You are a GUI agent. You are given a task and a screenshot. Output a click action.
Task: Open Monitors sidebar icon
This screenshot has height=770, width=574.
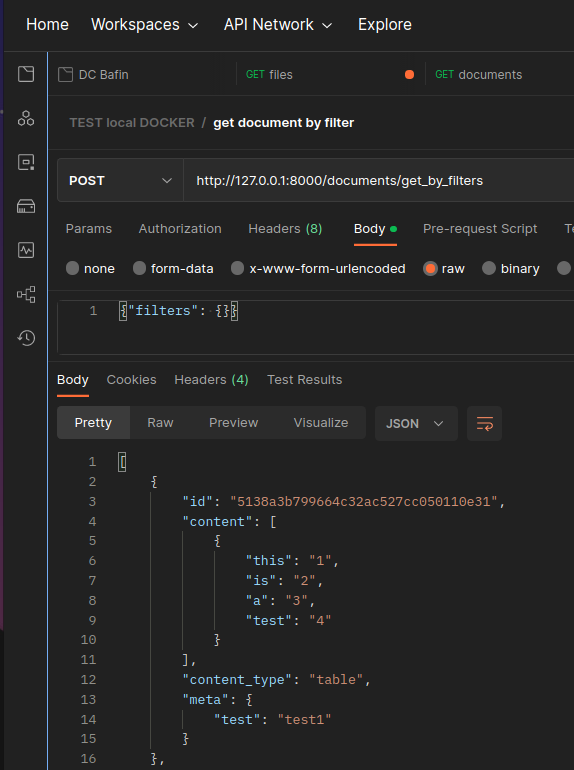pyautogui.click(x=26, y=250)
